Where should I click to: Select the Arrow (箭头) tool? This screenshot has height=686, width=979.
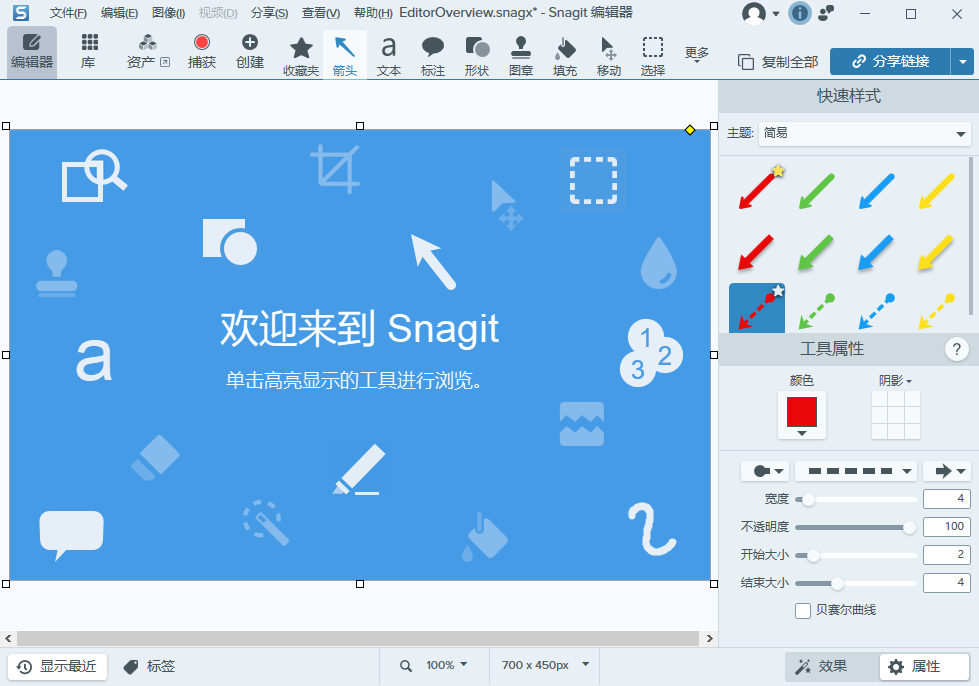[344, 55]
